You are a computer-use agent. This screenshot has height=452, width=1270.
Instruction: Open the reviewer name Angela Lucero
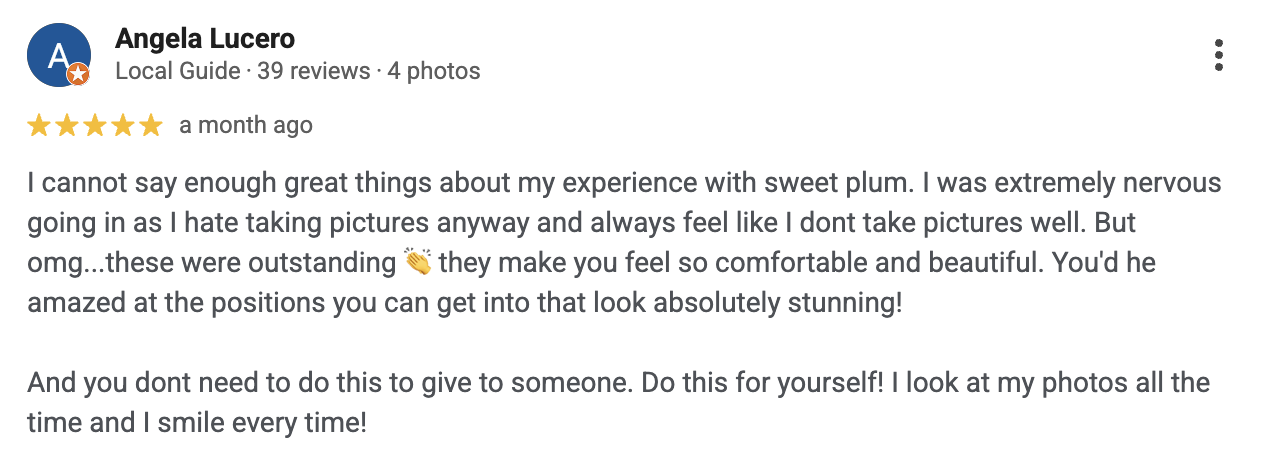point(205,39)
